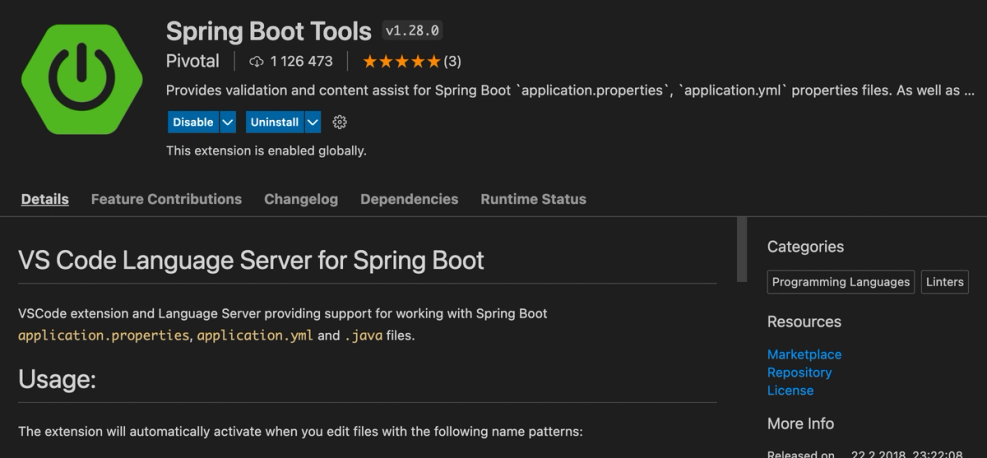Open the Disable dropdown arrow

pos(227,122)
